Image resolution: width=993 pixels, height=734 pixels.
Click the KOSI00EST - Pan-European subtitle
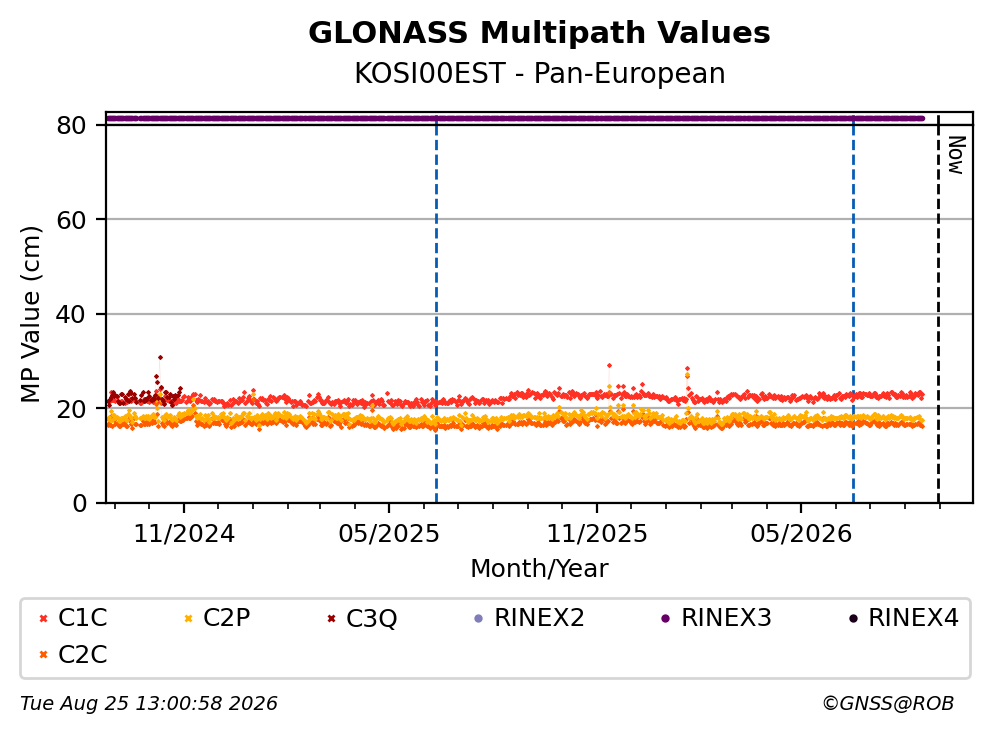coord(540,73)
